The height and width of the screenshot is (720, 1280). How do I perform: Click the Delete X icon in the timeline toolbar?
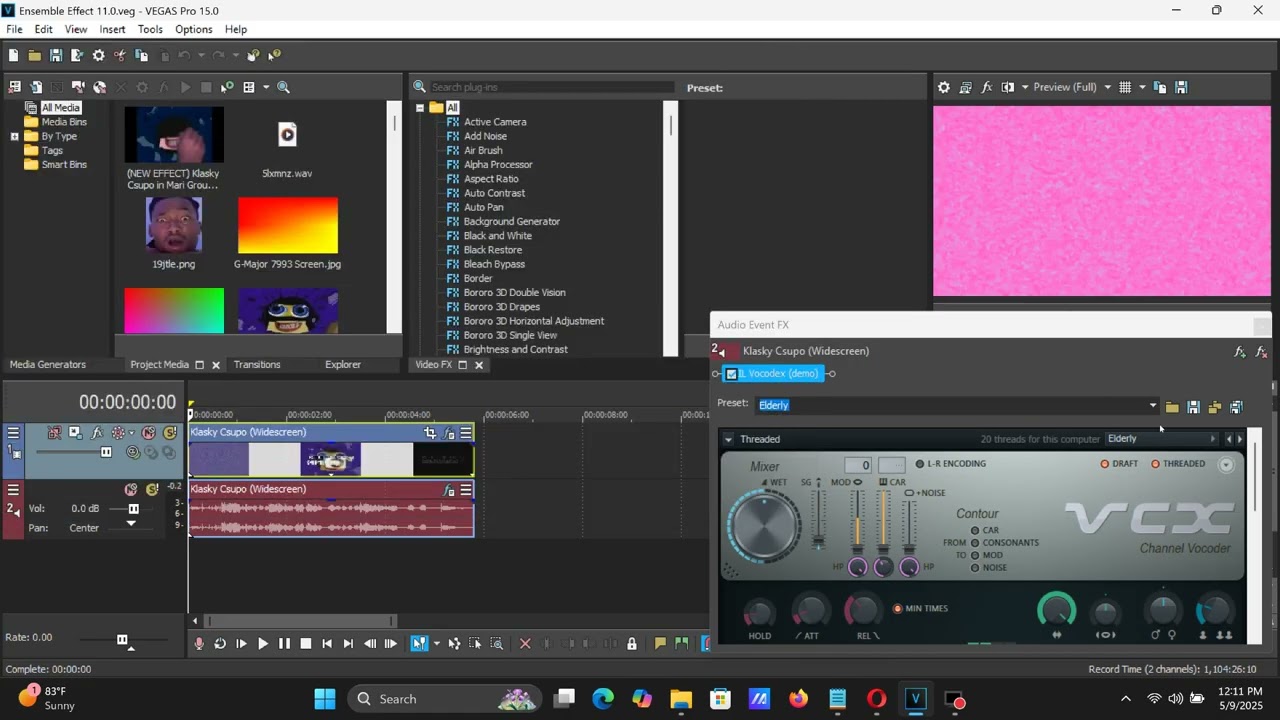click(525, 644)
